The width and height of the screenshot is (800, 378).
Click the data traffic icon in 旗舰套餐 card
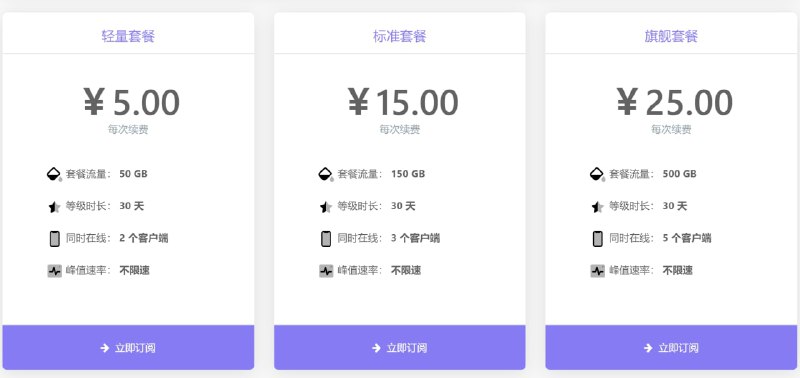pos(597,174)
